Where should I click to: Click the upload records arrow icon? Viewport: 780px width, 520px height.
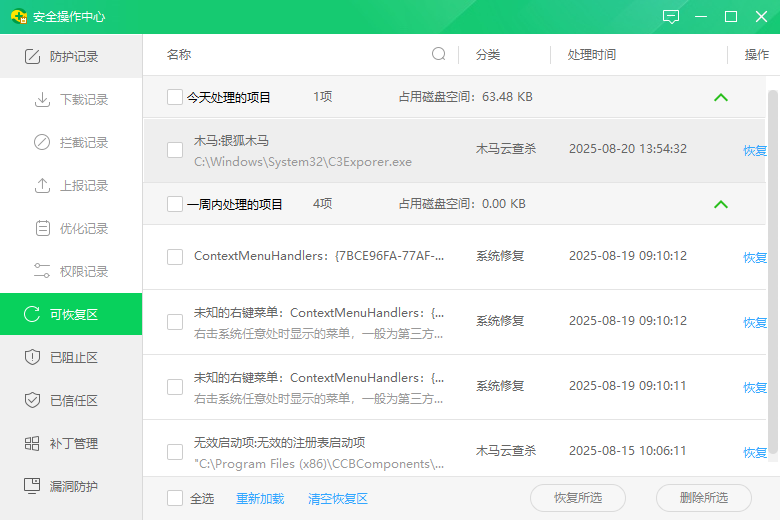coord(42,186)
